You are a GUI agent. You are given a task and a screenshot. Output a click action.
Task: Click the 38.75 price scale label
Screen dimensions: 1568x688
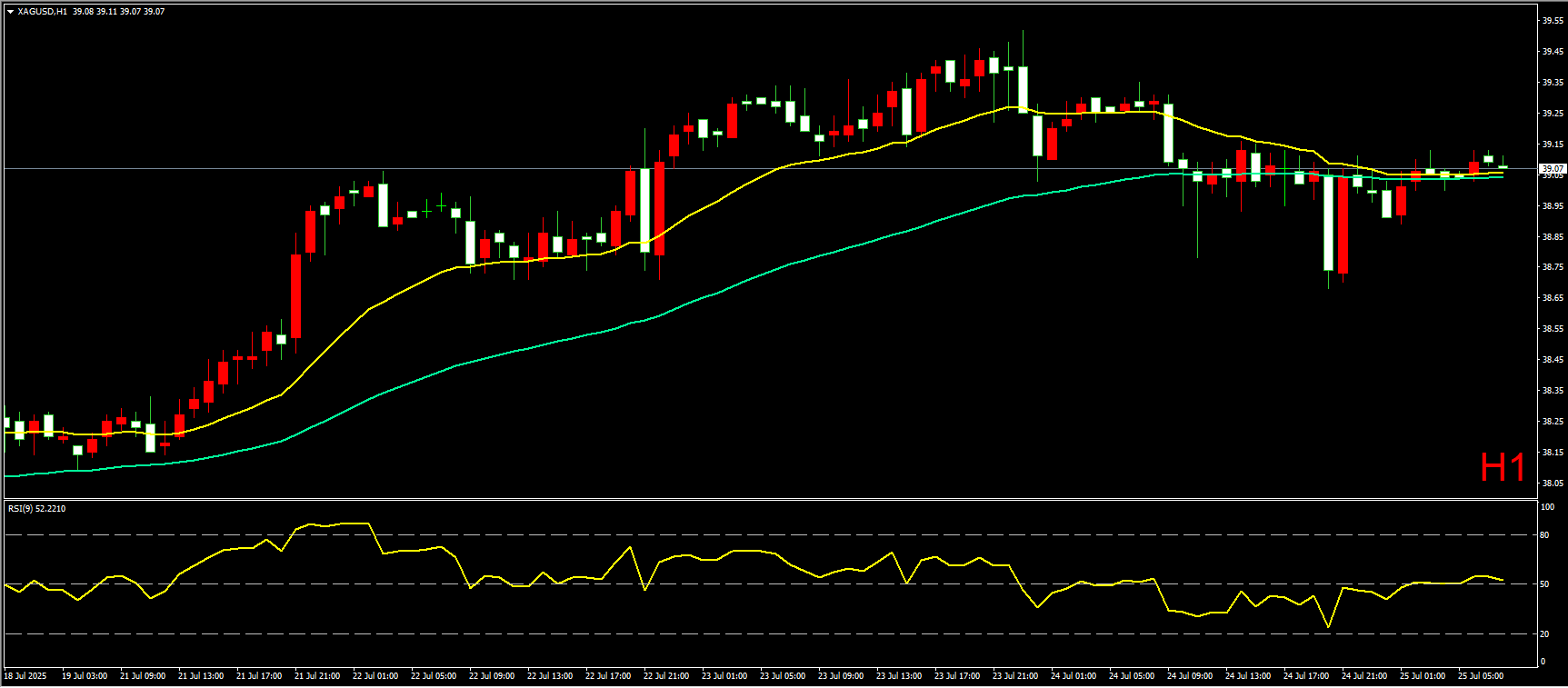(x=1552, y=267)
